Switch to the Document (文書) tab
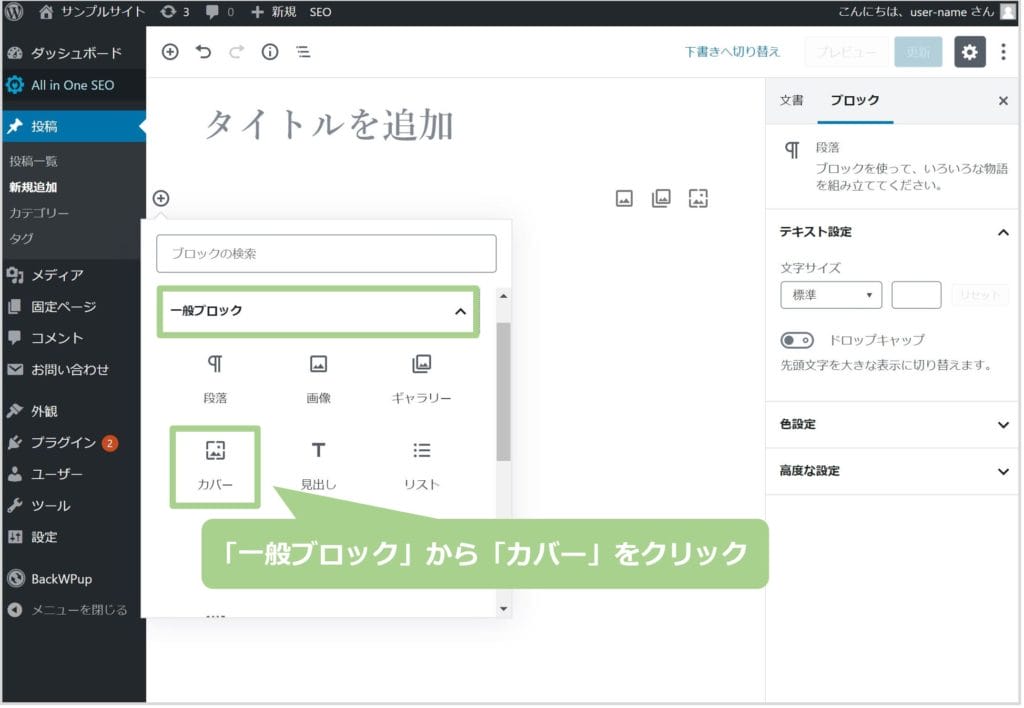 point(791,100)
